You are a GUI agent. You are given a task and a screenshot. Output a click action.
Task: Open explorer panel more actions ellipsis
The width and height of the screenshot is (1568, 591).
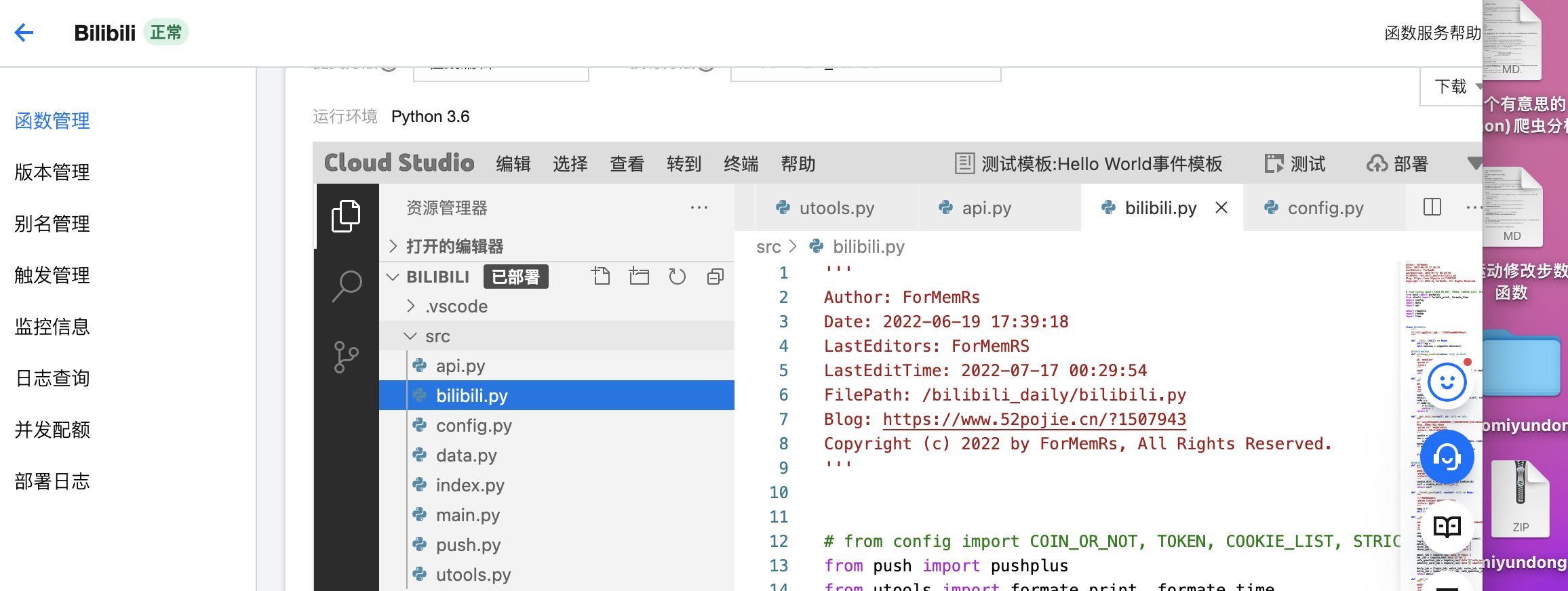coord(699,207)
